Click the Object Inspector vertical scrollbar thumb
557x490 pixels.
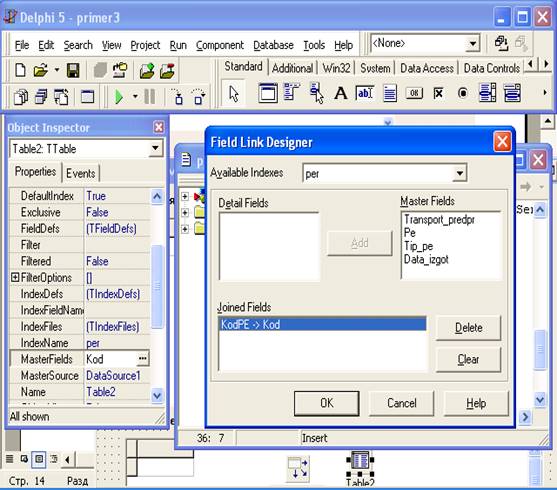click(x=157, y=286)
